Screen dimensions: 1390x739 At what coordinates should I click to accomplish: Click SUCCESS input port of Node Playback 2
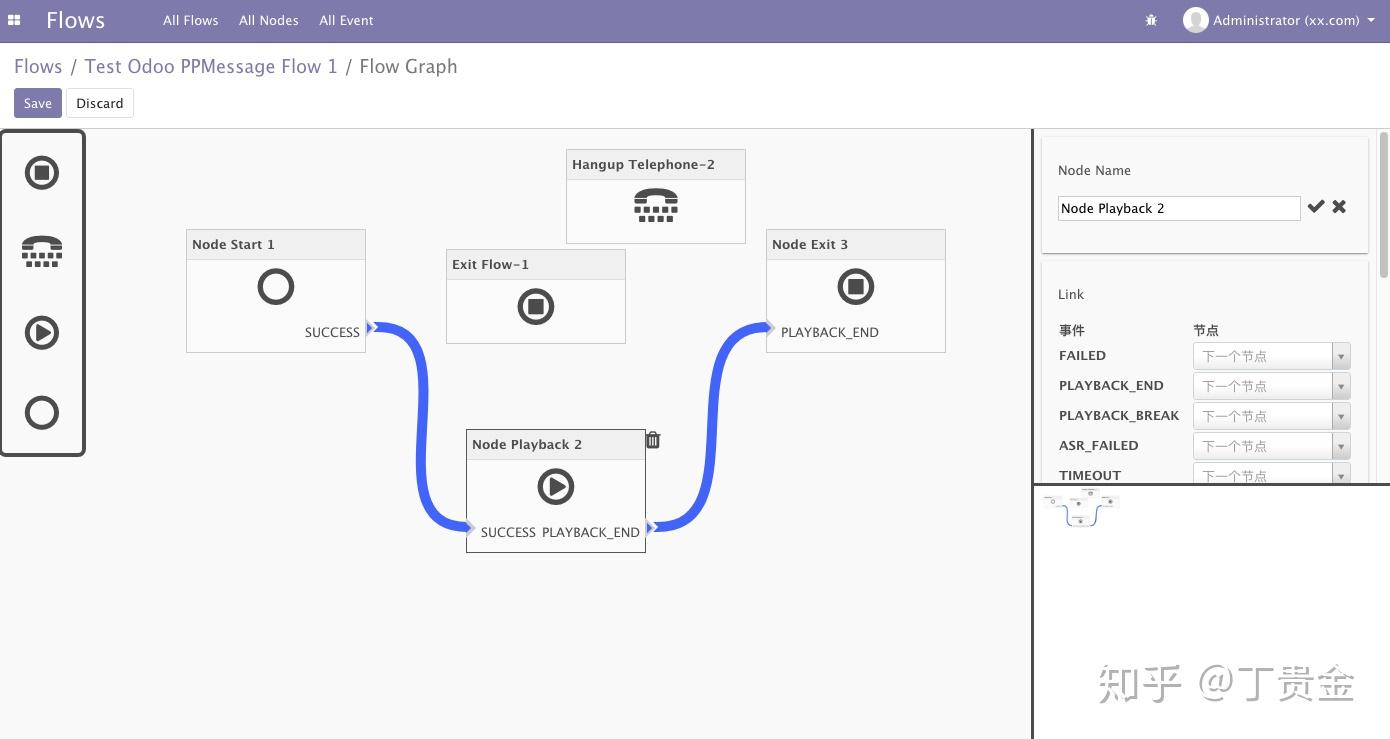click(470, 528)
